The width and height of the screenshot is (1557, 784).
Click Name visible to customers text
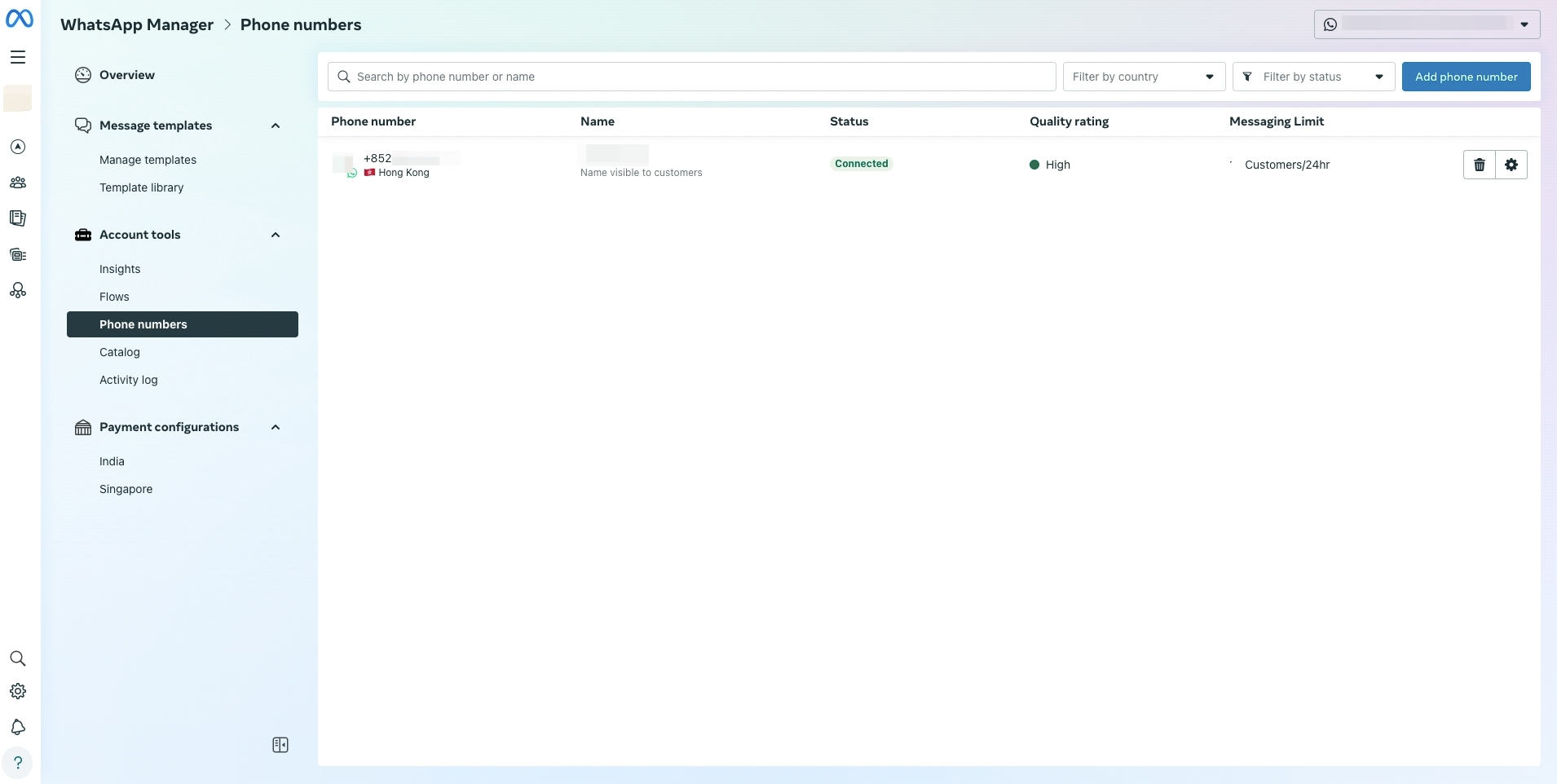[641, 173]
